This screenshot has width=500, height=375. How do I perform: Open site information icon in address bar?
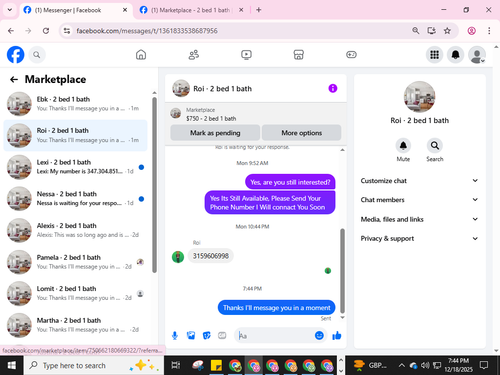[67, 31]
